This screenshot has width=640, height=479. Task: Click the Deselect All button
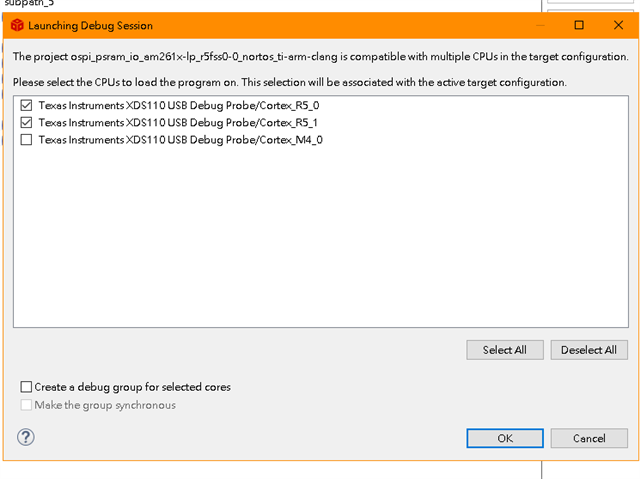pos(589,350)
